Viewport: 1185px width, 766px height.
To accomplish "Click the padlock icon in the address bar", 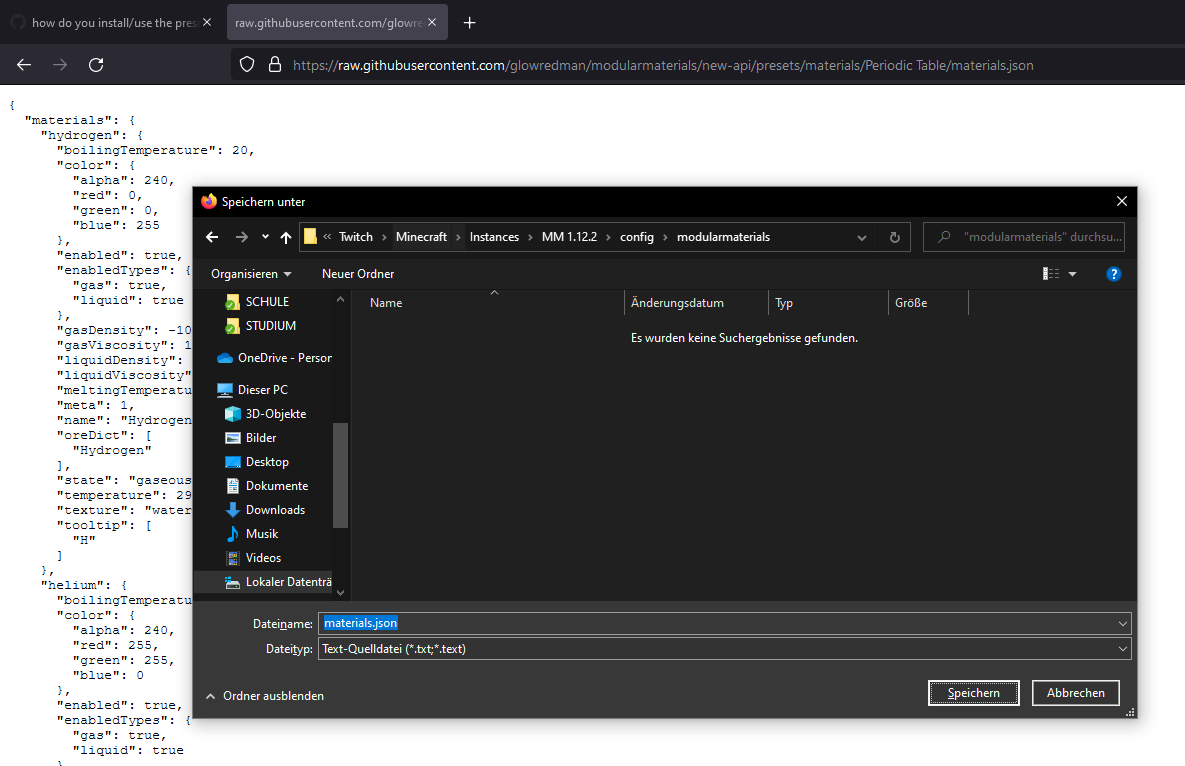I will coord(275,65).
